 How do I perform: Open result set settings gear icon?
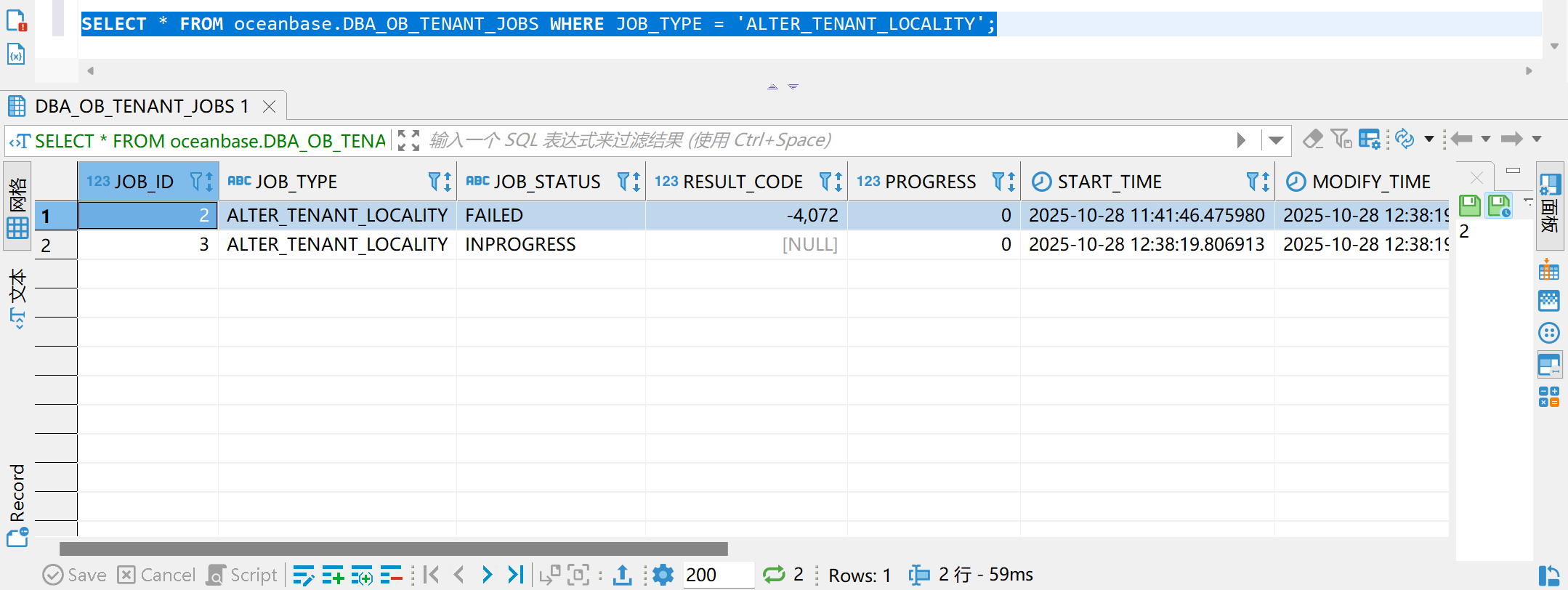point(663,575)
